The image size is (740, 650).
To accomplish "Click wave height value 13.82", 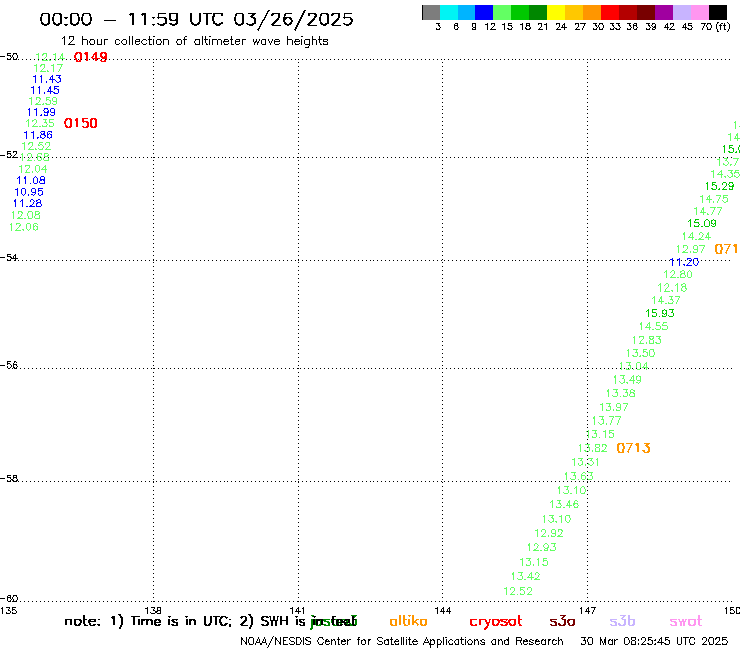I will (593, 448).
